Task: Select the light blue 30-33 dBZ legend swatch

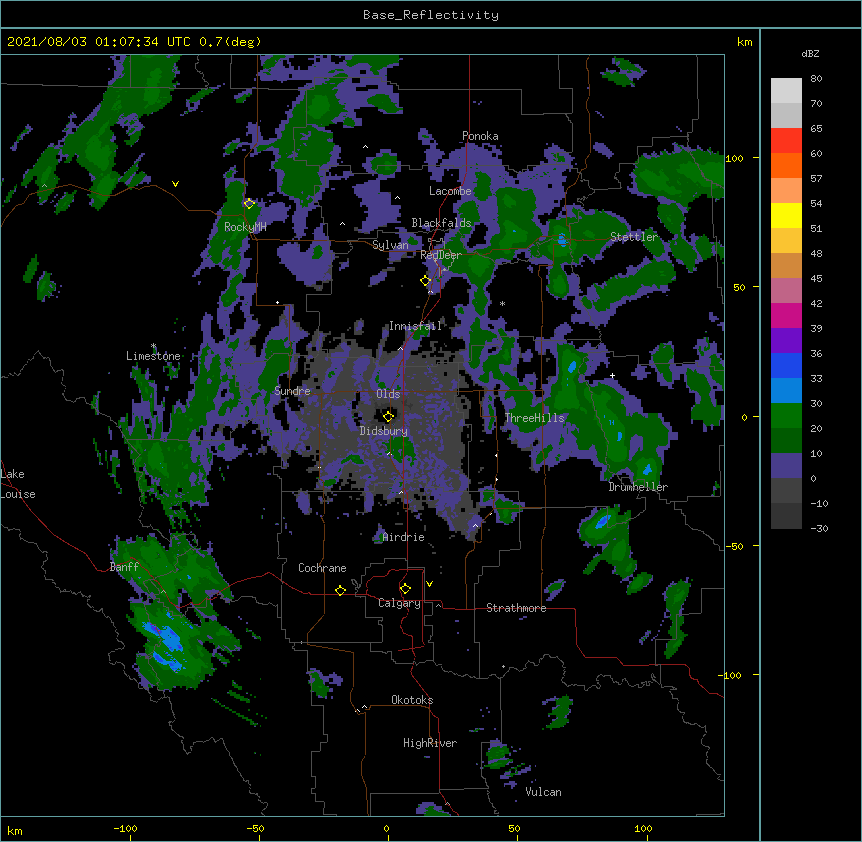Action: click(786, 391)
